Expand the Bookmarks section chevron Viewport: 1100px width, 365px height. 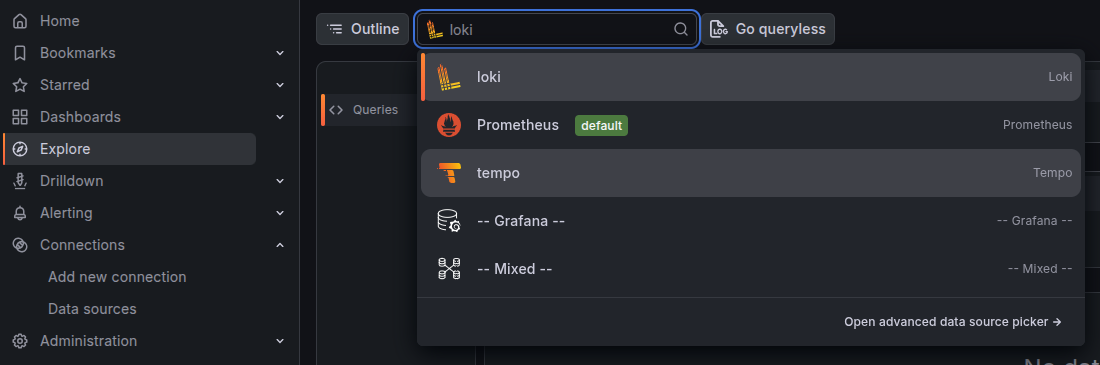click(280, 53)
